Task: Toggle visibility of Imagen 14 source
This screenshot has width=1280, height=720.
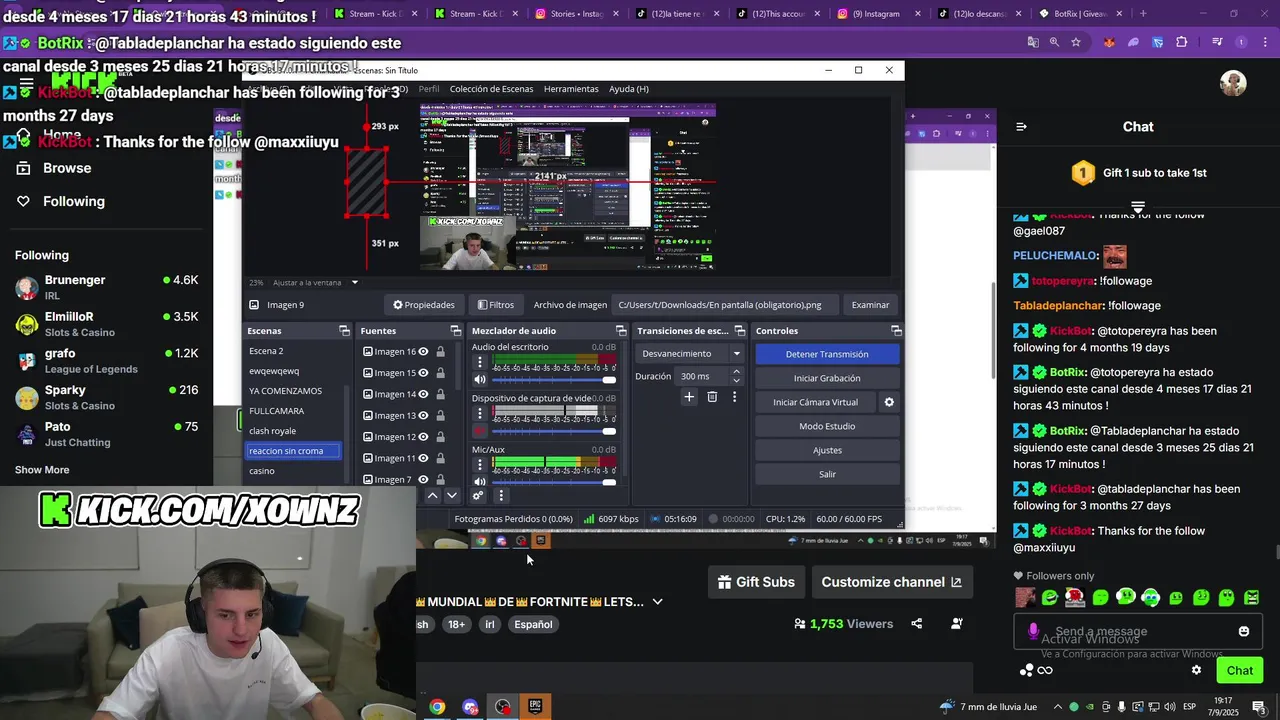Action: point(423,394)
